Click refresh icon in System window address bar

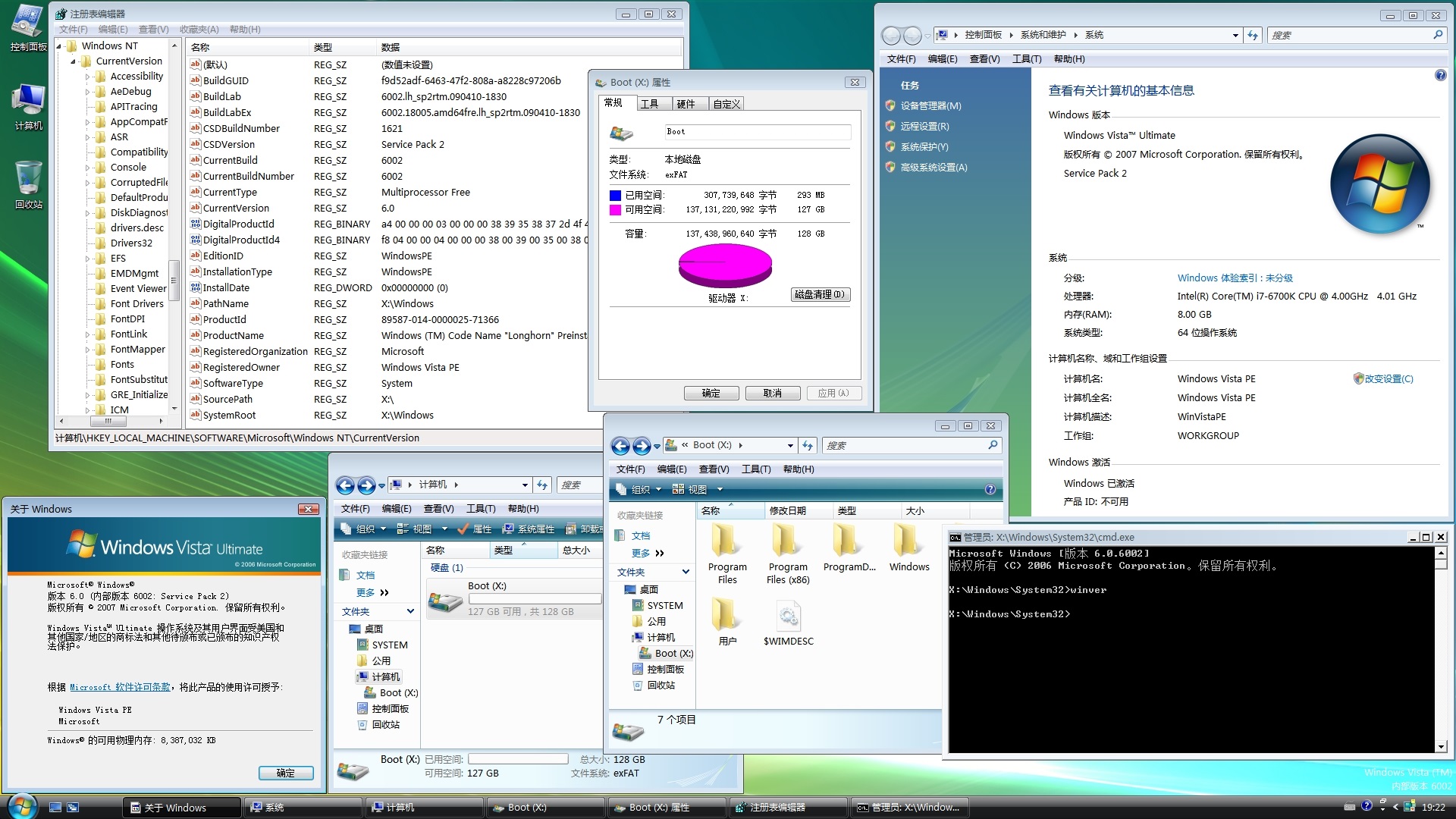pyautogui.click(x=1253, y=35)
